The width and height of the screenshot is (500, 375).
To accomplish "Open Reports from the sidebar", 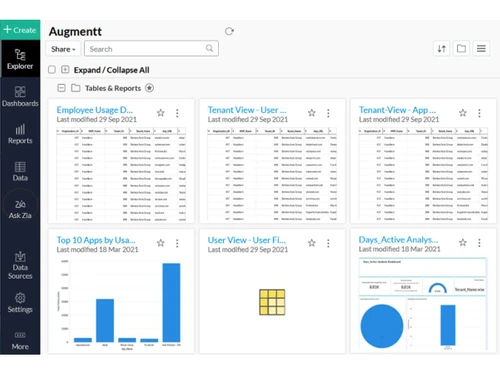I will [20, 134].
